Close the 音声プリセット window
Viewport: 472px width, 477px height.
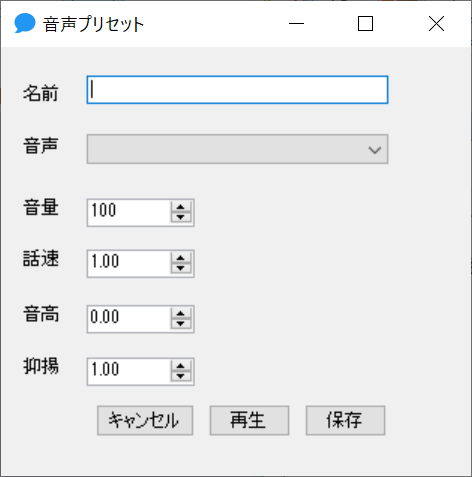(436, 24)
